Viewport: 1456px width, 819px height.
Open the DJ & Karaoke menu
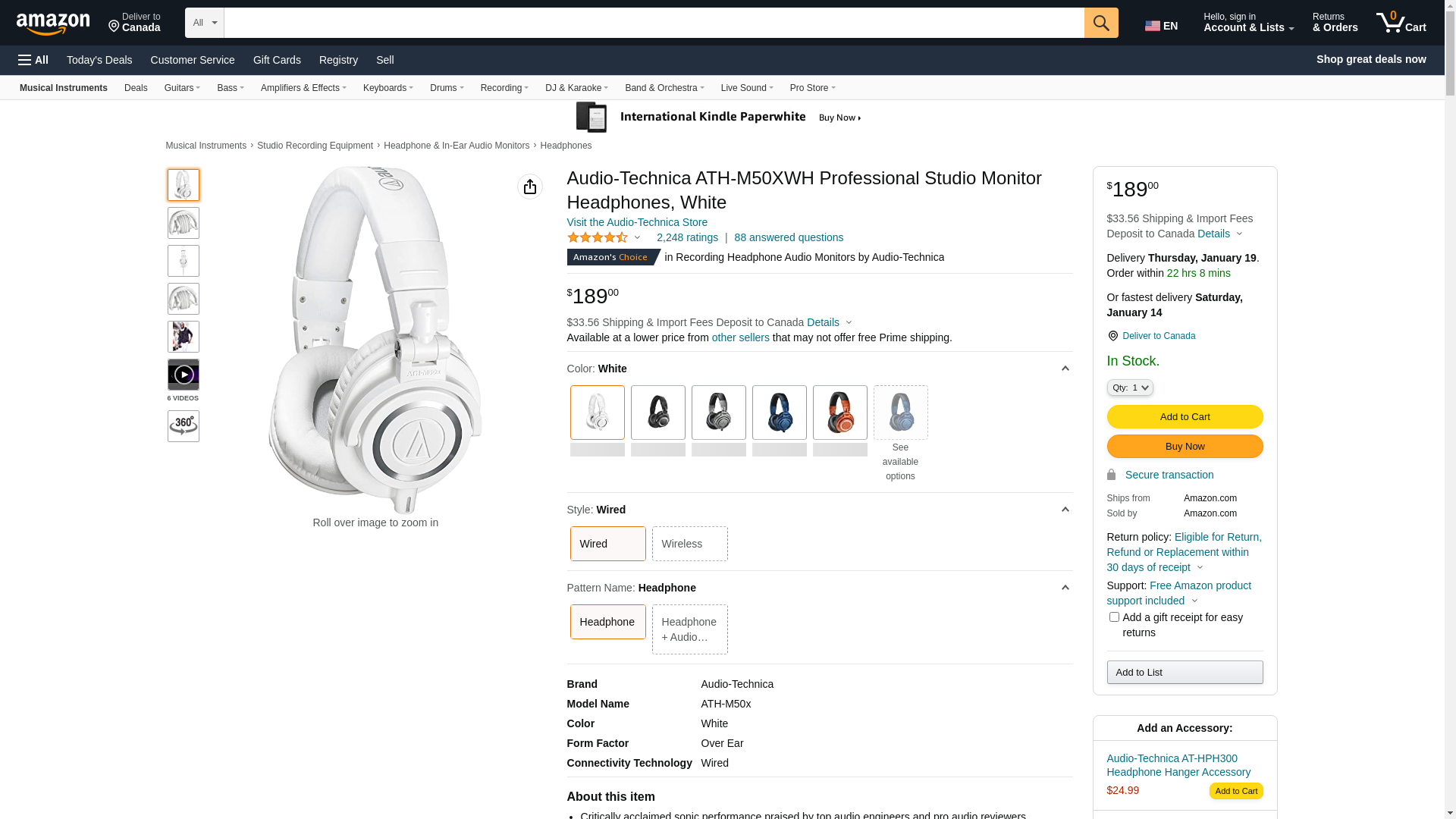(x=576, y=88)
